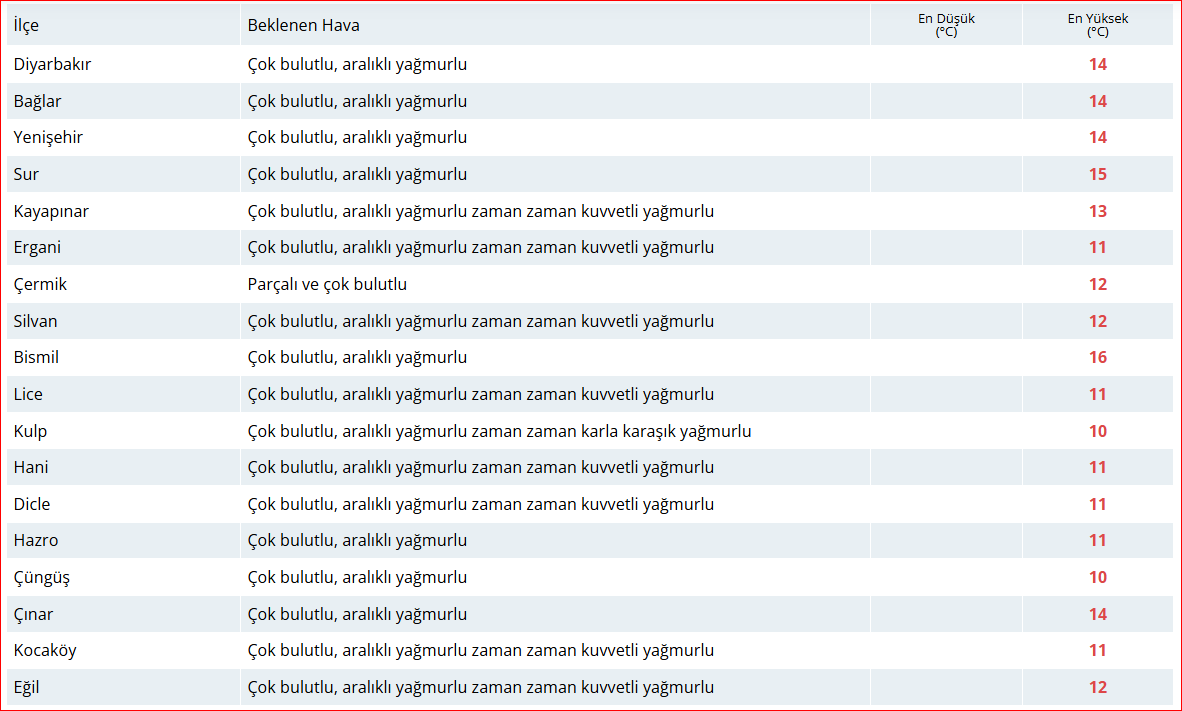Select the Dicle district name
Viewport: 1182px width, 711px height.
[x=32, y=504]
